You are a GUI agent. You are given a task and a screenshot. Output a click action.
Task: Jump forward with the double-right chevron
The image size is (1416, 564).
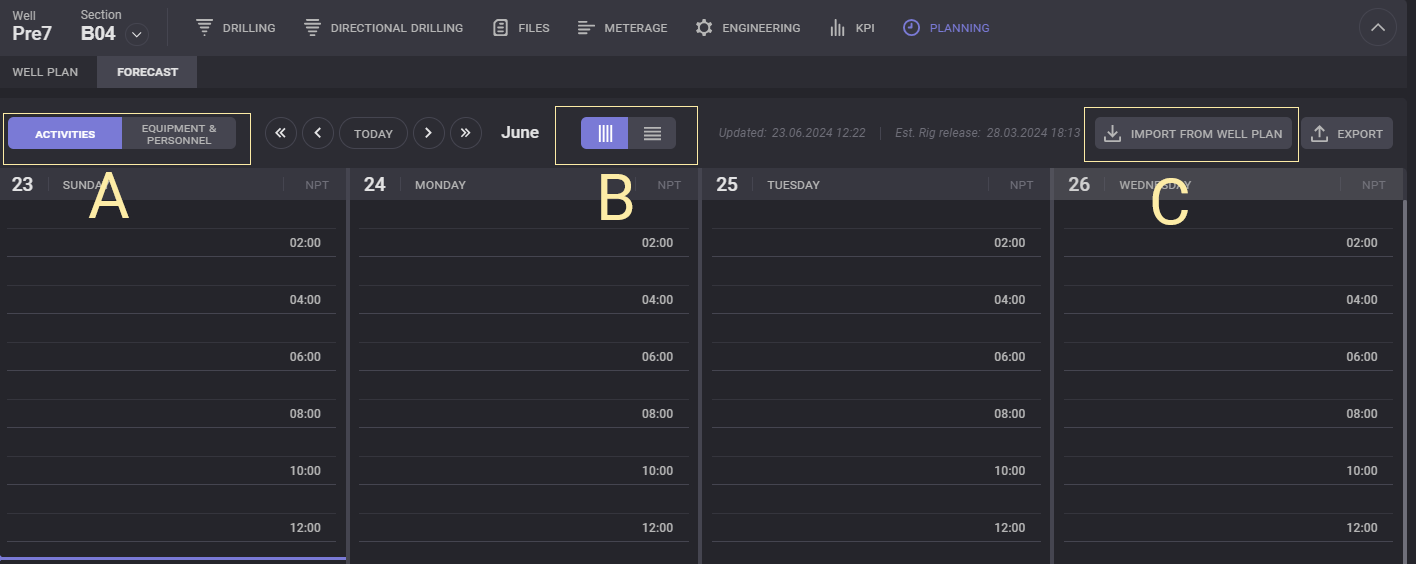(x=465, y=133)
